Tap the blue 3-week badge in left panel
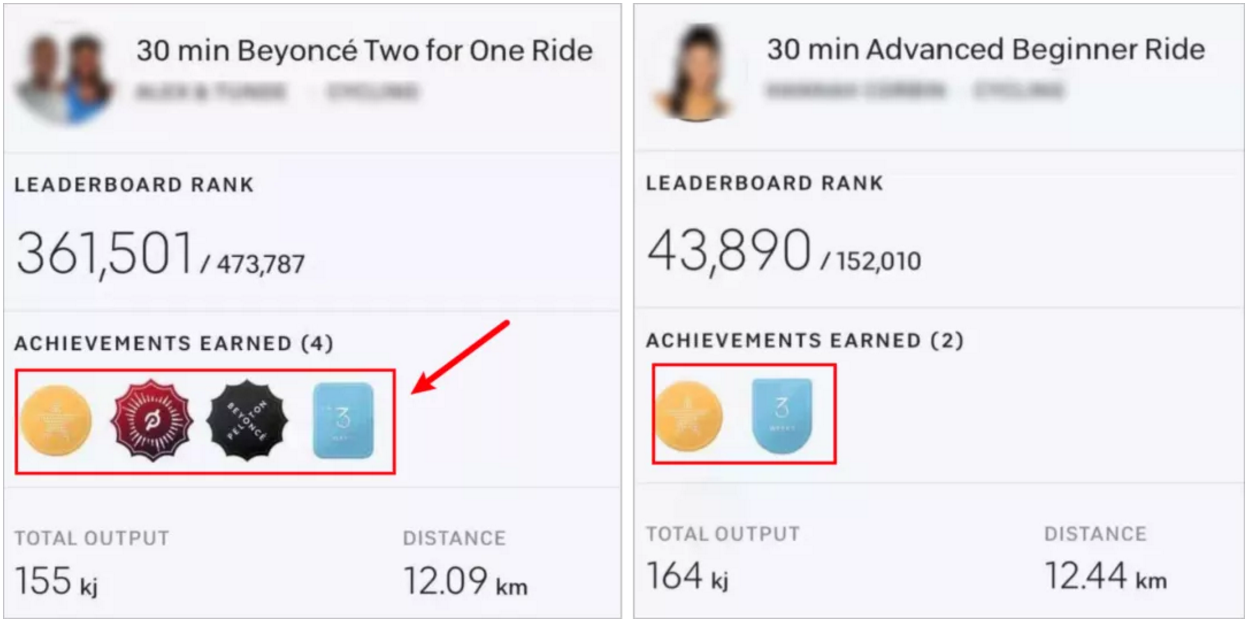The width and height of the screenshot is (1251, 625). [x=343, y=420]
